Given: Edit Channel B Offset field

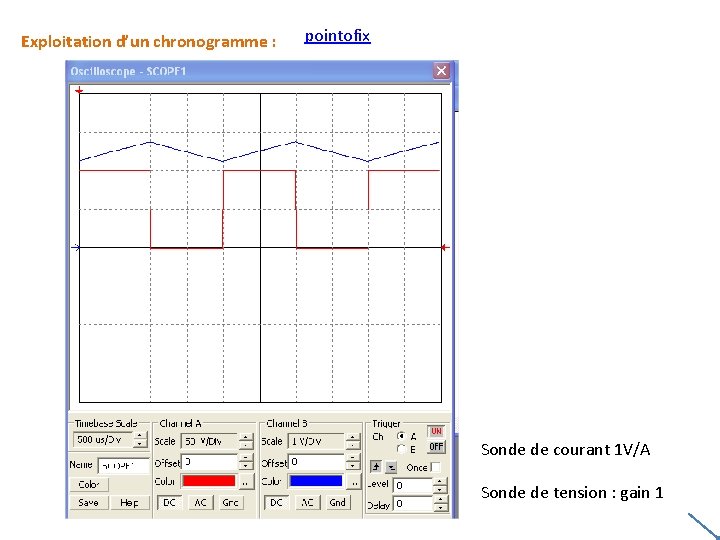Looking at the screenshot, I should click(x=316, y=462).
